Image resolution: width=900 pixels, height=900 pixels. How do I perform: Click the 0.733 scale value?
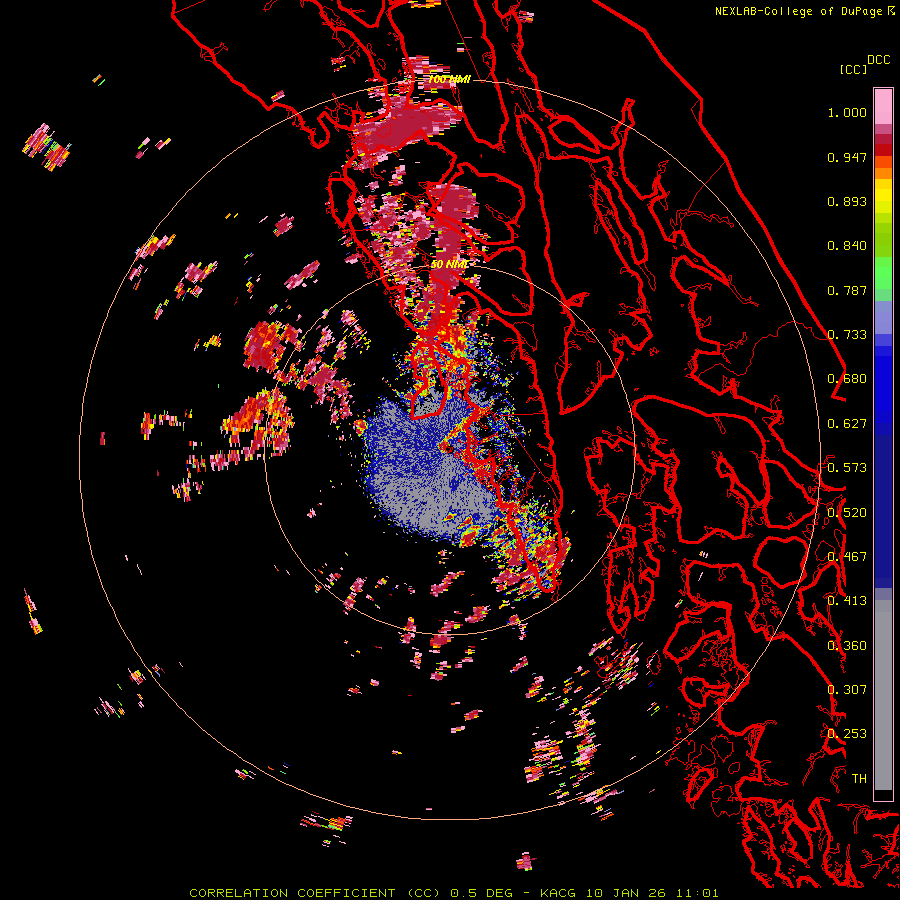tap(847, 335)
